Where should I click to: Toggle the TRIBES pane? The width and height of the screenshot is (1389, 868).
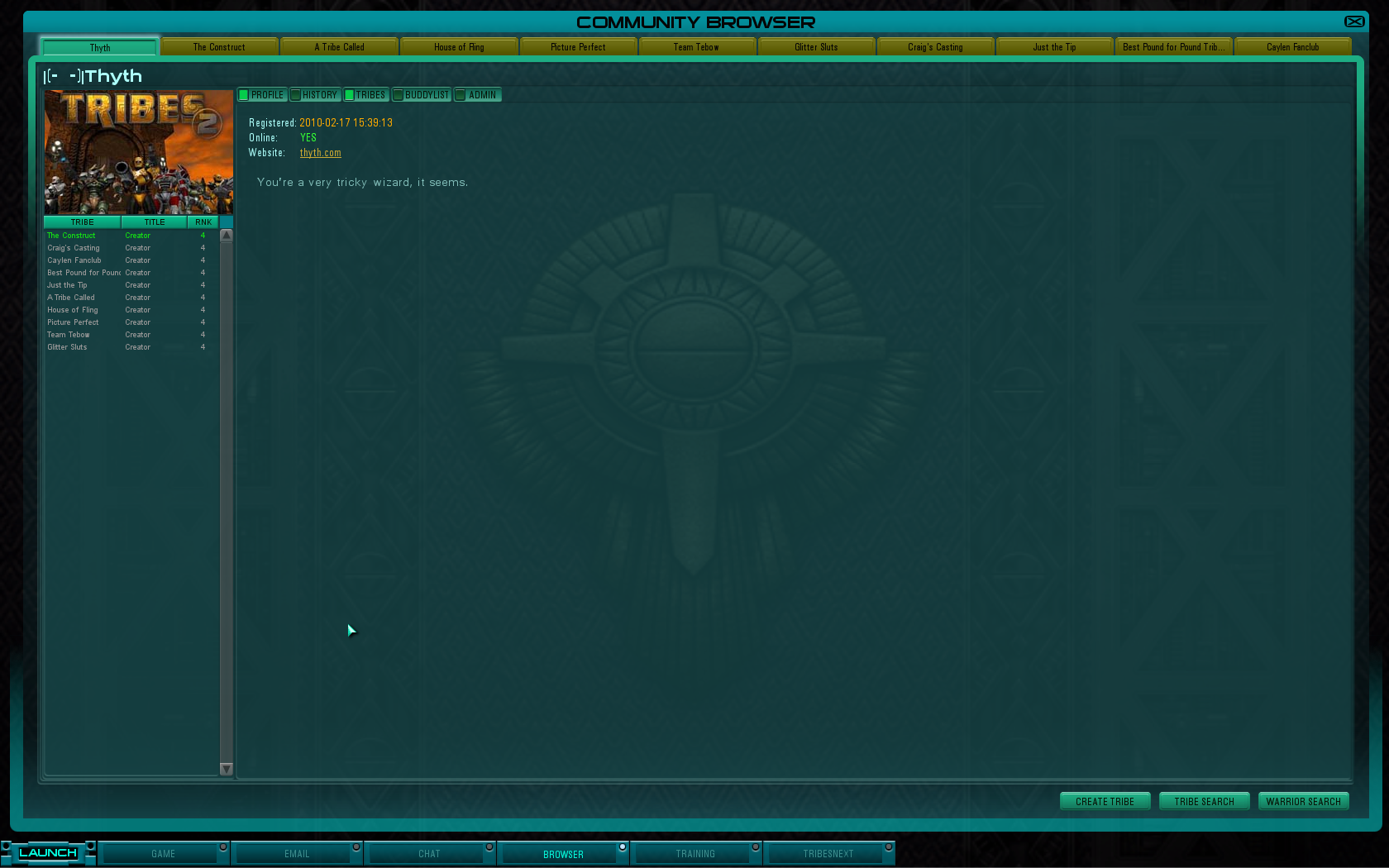tap(365, 95)
